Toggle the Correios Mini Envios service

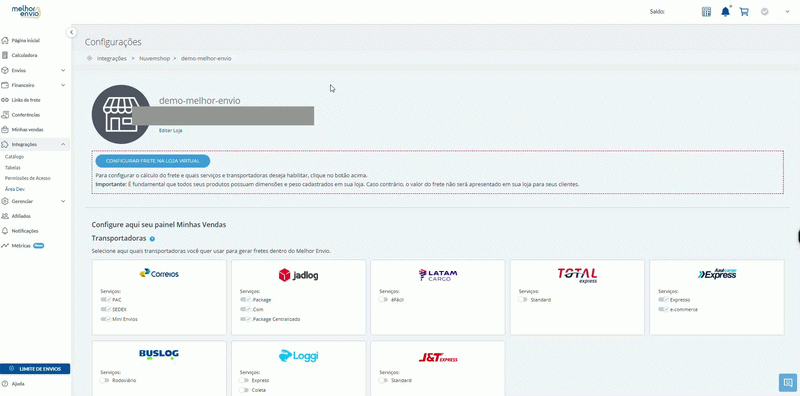pyautogui.click(x=106, y=319)
